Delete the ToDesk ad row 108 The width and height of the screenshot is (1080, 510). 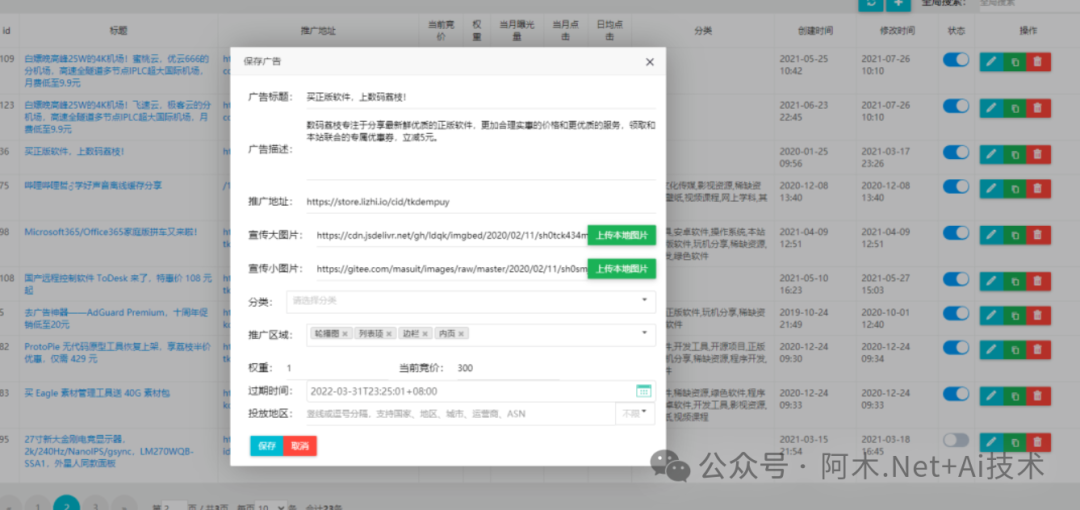click(x=1039, y=280)
